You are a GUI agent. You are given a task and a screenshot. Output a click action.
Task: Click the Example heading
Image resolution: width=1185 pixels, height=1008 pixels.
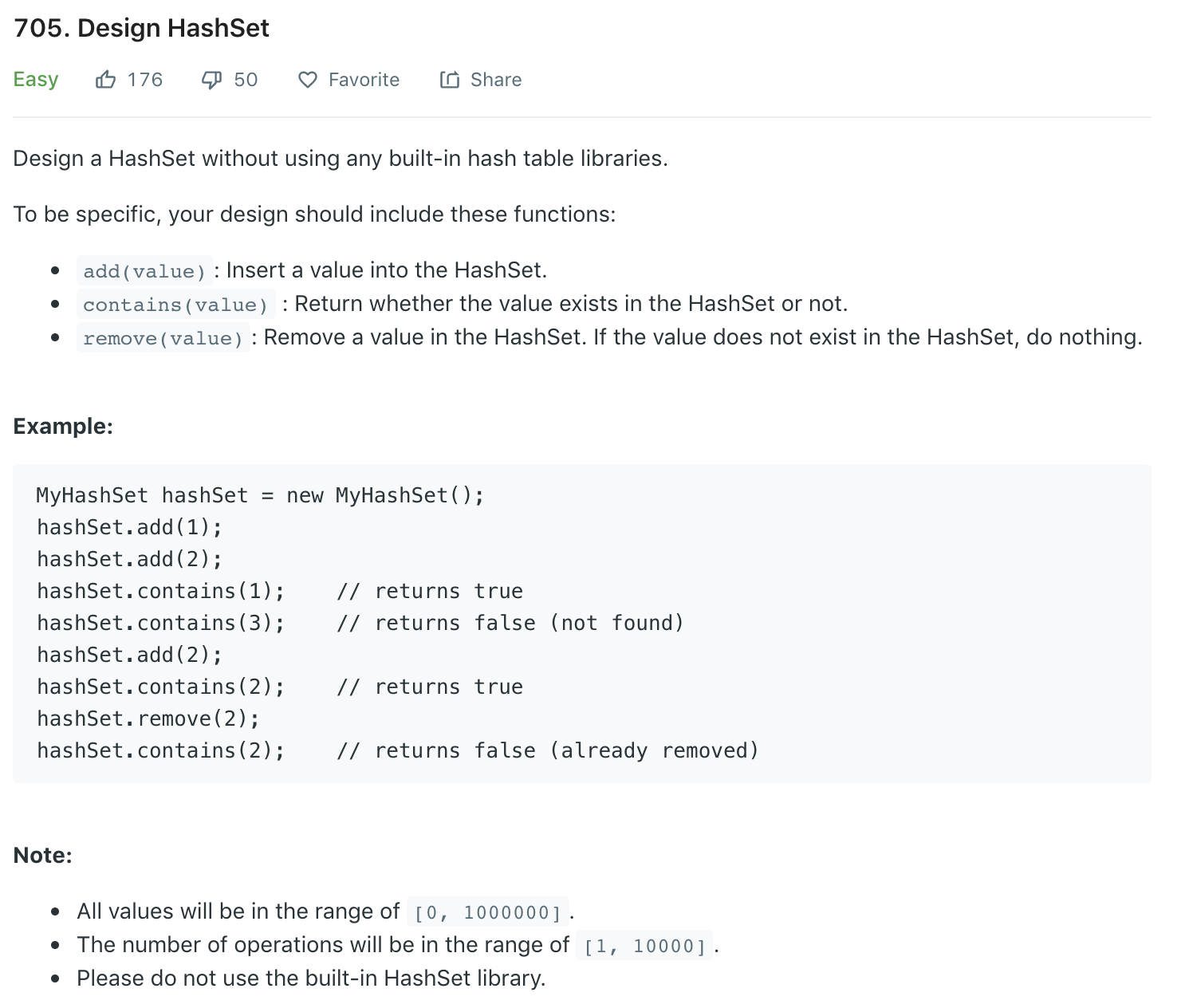tap(63, 426)
